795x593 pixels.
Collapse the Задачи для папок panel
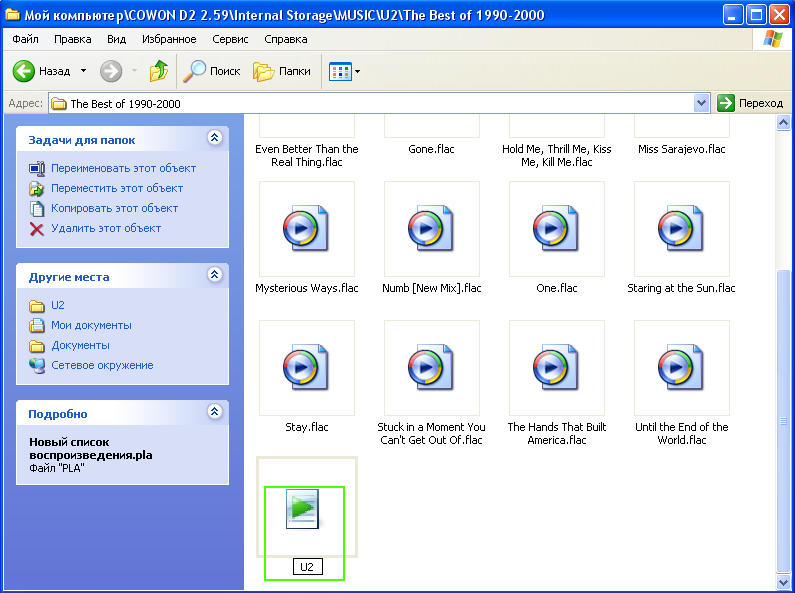pyautogui.click(x=214, y=137)
